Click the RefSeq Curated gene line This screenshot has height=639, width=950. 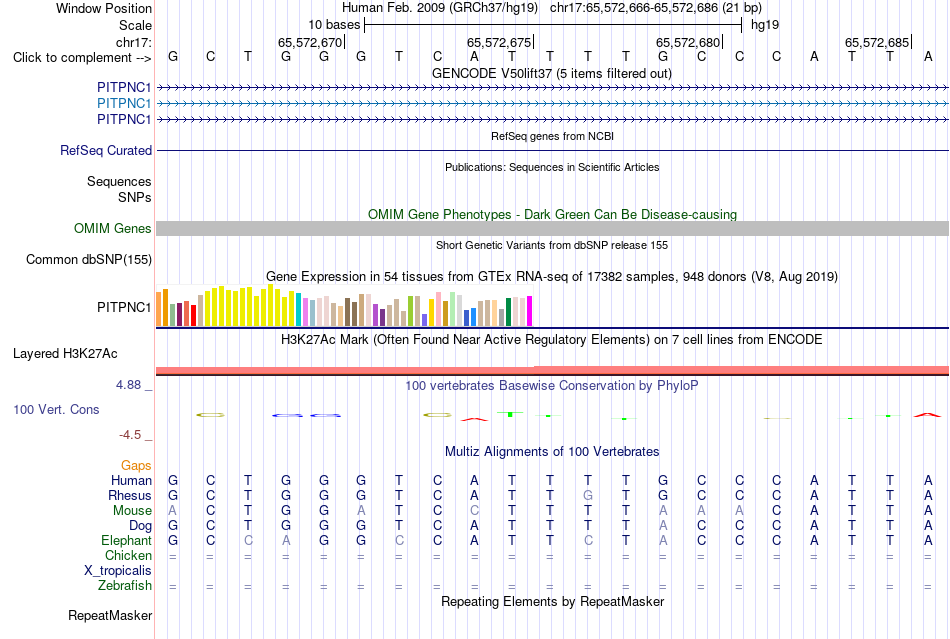pyautogui.click(x=553, y=150)
